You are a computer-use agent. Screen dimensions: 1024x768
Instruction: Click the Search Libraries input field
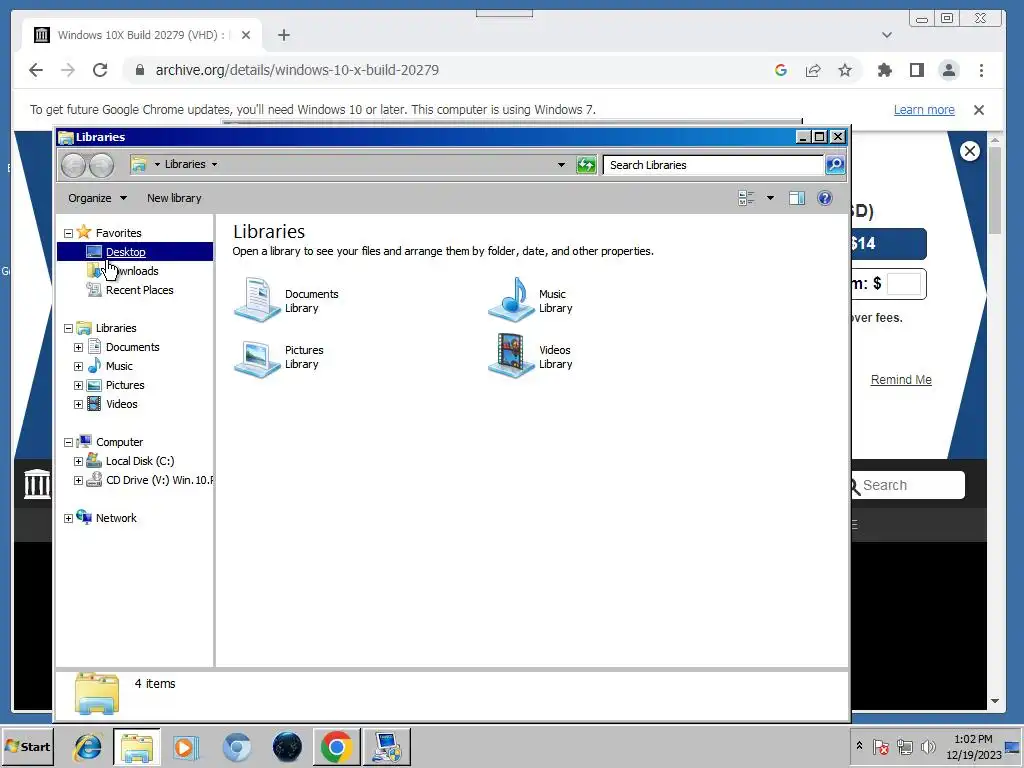point(713,165)
